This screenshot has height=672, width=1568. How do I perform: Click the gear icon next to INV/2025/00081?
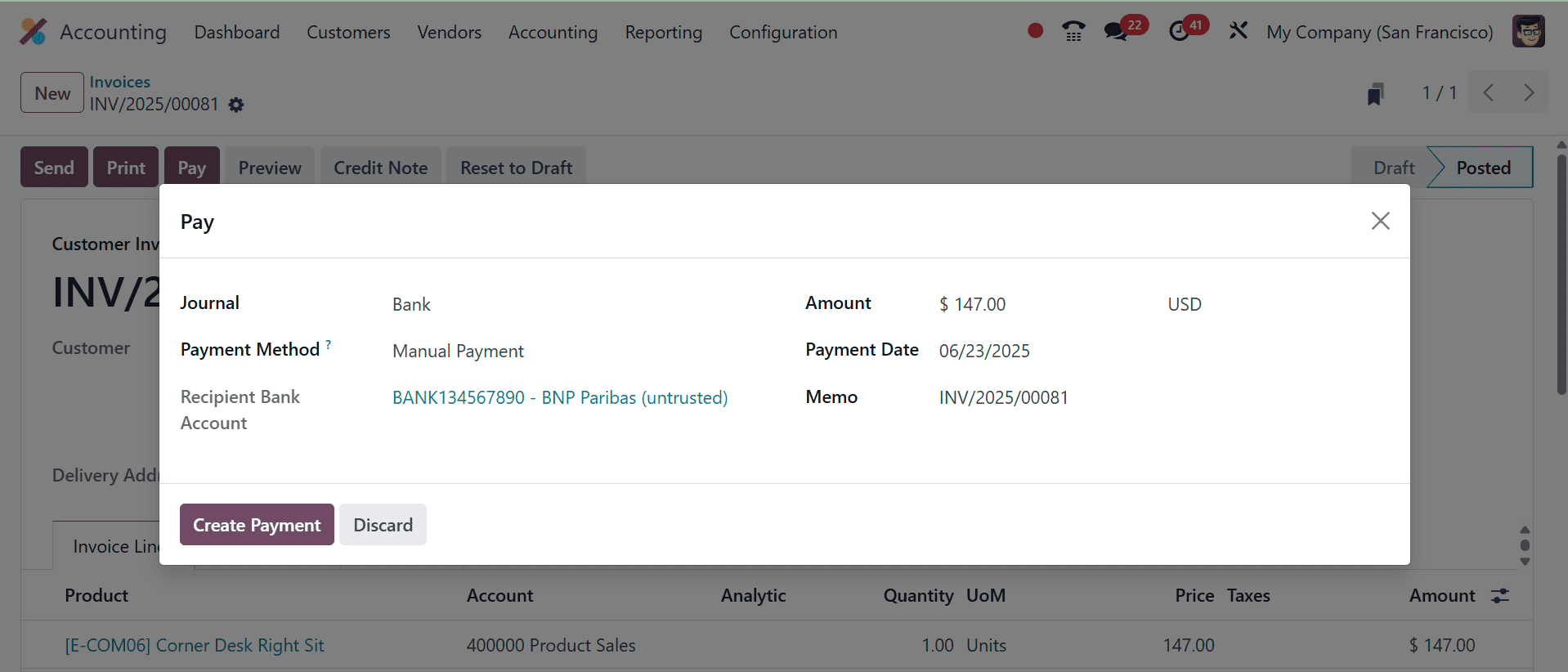pos(236,105)
